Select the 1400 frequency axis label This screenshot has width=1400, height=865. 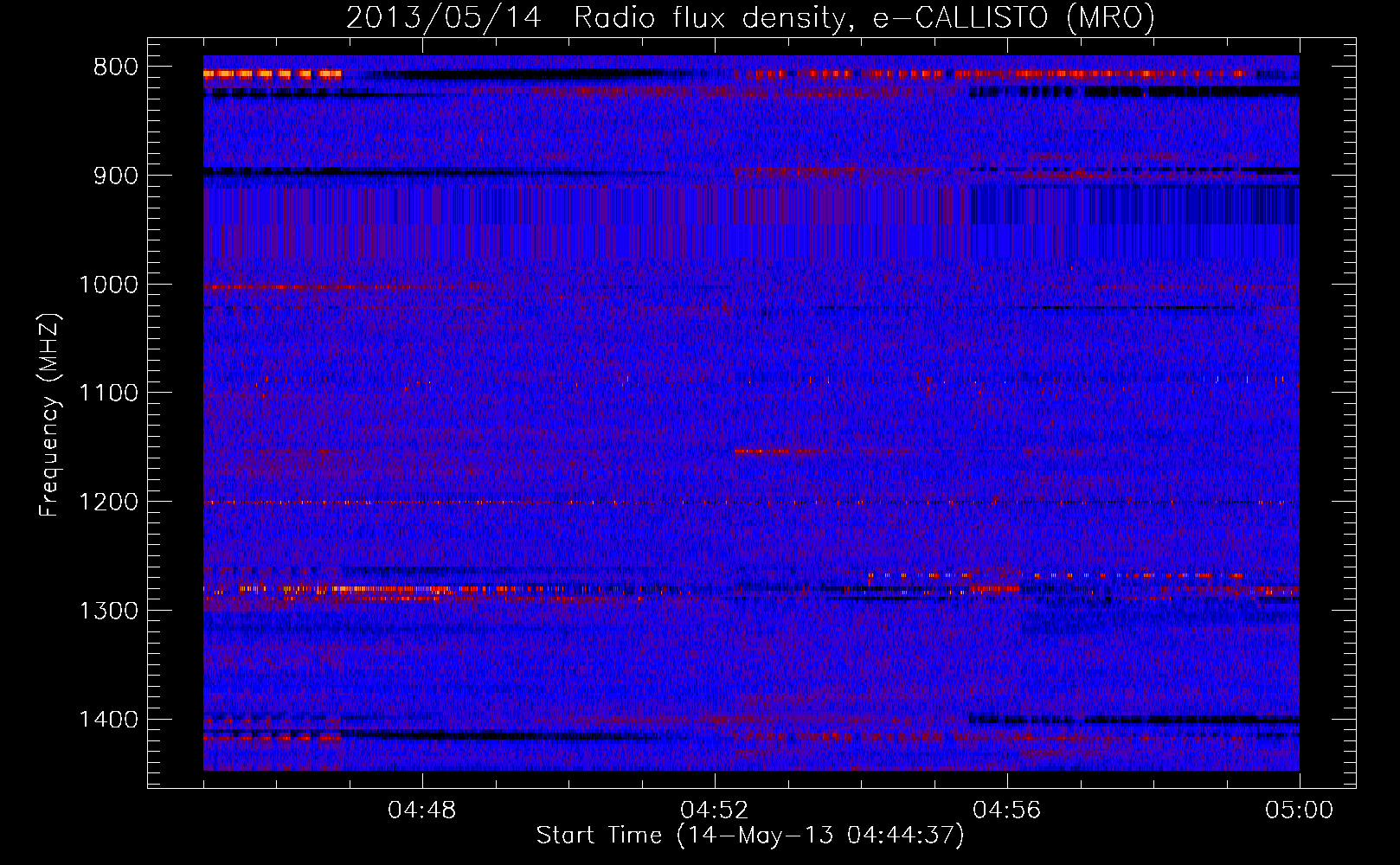pos(108,720)
